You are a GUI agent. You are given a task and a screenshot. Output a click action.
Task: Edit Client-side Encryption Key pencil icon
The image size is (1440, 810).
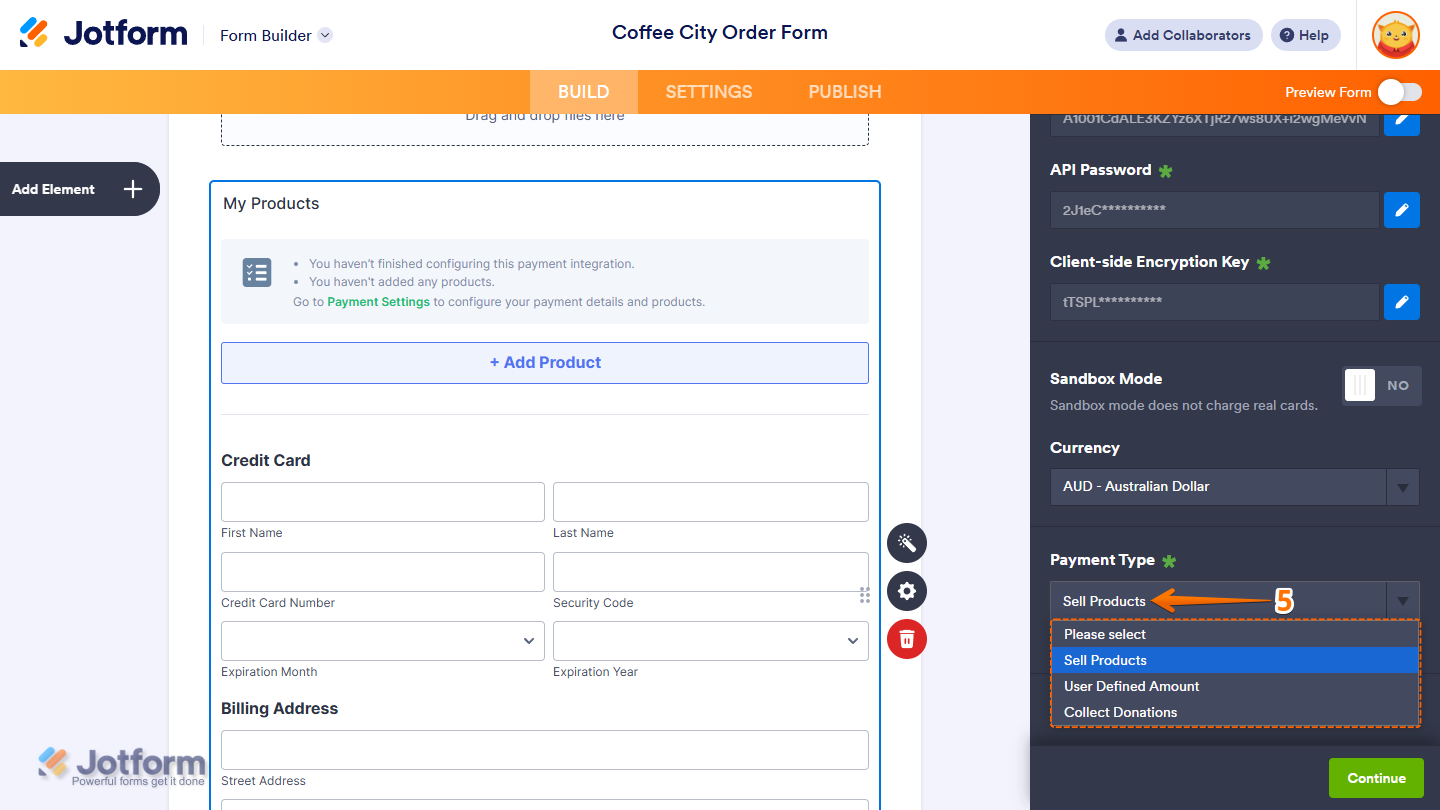pyautogui.click(x=1401, y=302)
